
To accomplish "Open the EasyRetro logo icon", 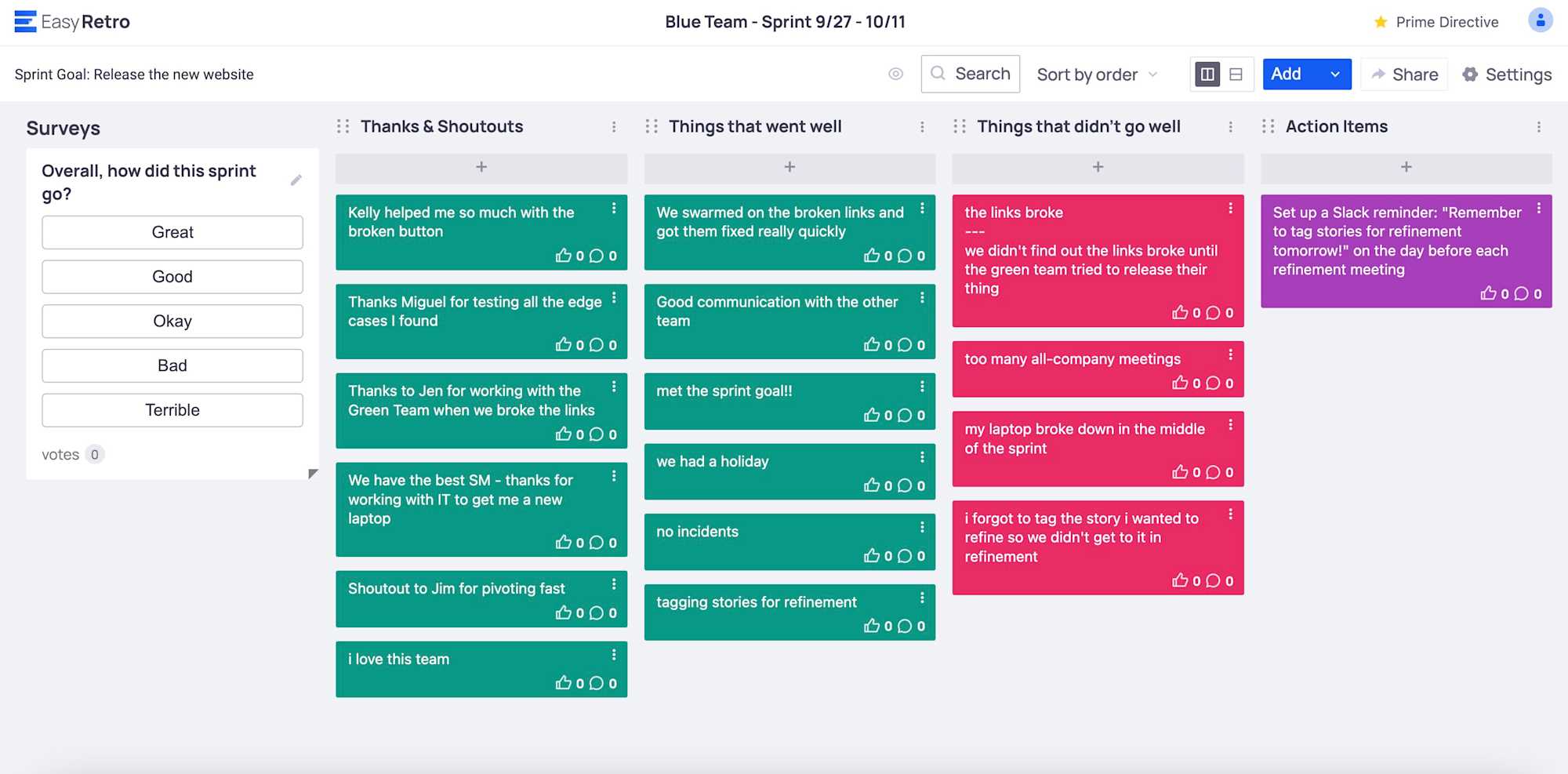I will (25, 21).
